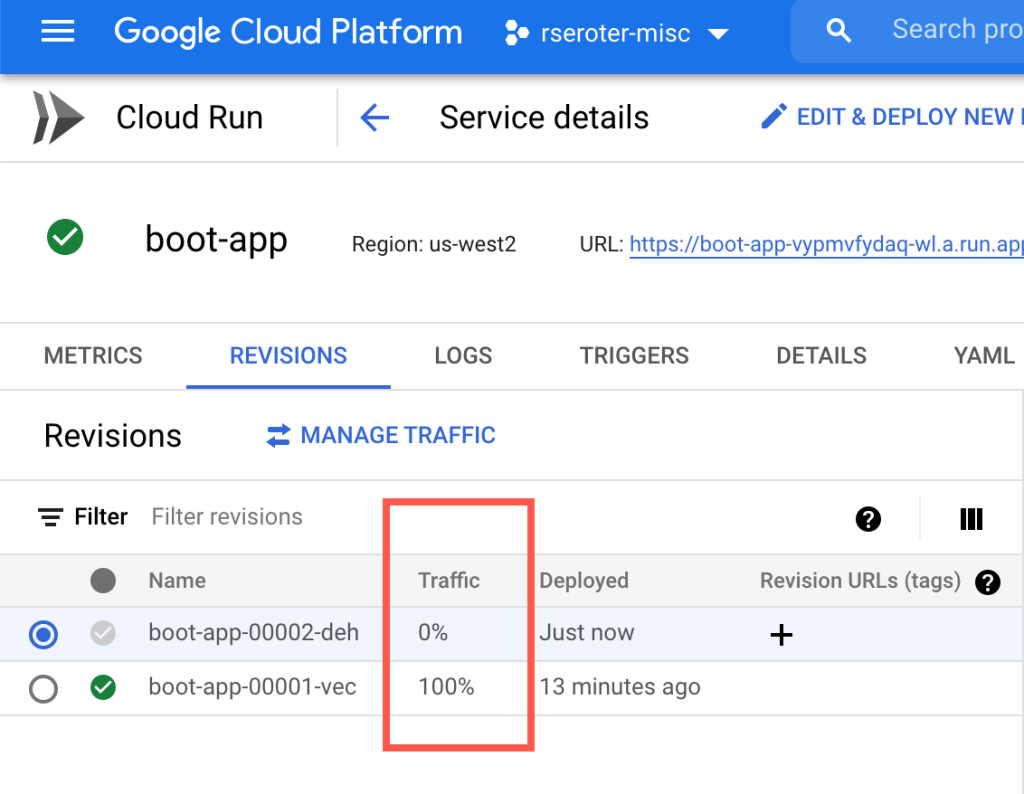Click the search magnifier icon
Image resolution: width=1024 pixels, height=794 pixels.
click(x=839, y=32)
